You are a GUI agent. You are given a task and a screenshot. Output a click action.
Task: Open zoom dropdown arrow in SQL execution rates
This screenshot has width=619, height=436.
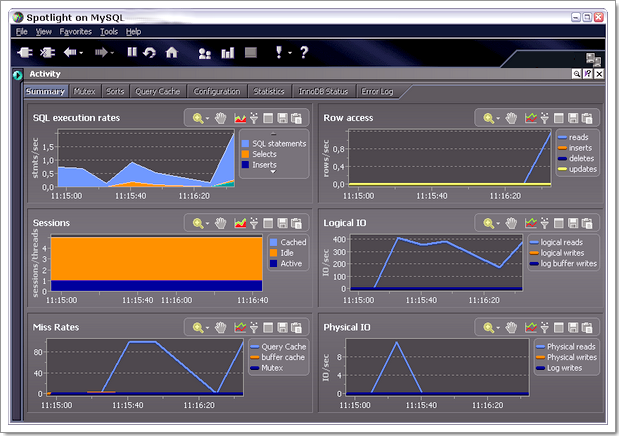click(x=208, y=118)
